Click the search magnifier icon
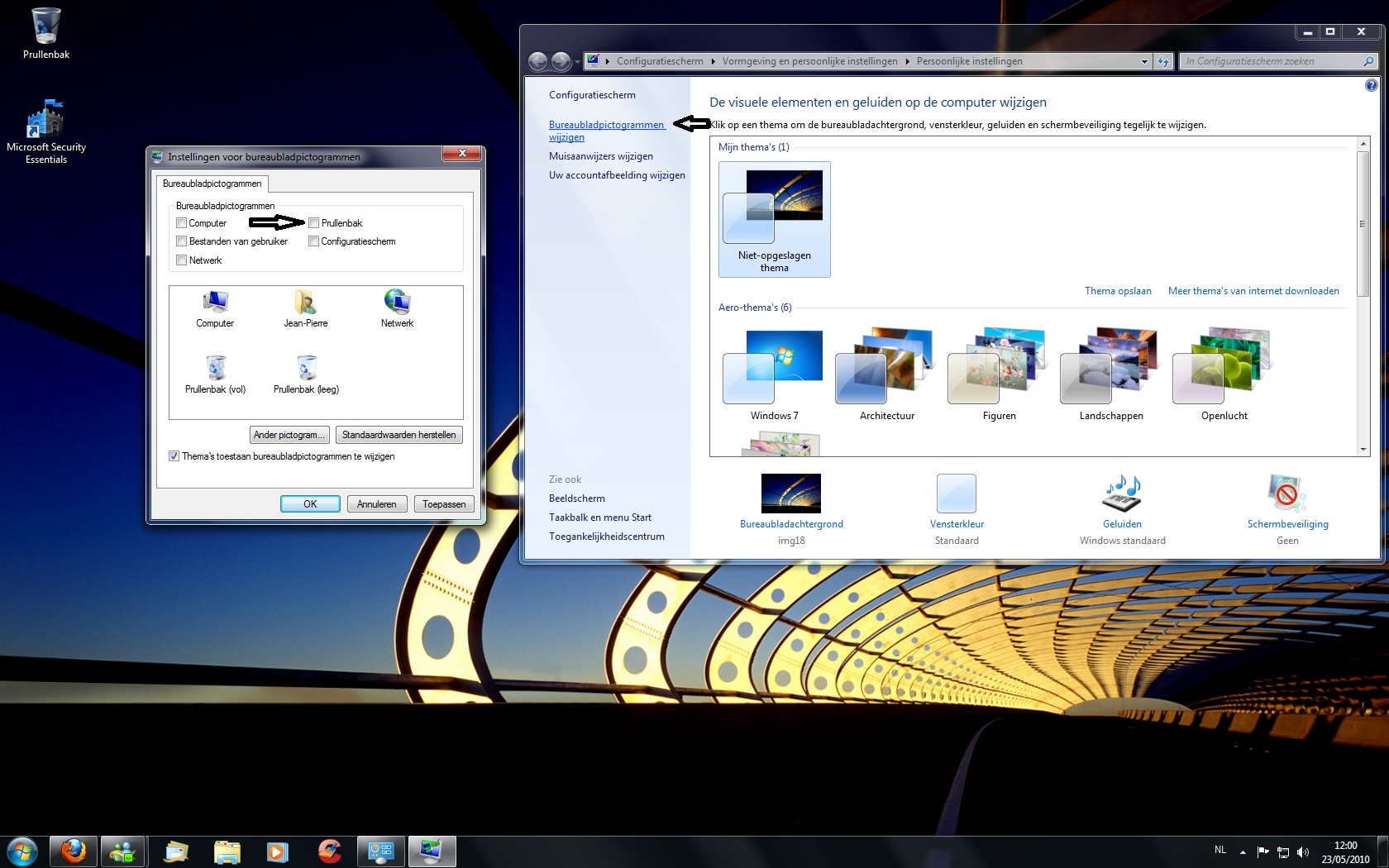This screenshot has height=868, width=1389. point(1368,61)
